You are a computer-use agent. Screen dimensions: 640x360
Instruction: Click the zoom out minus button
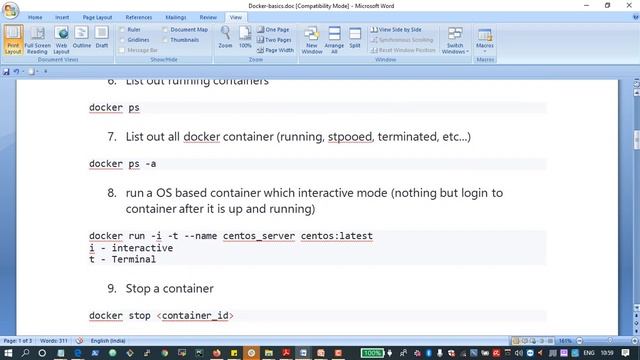click(x=579, y=340)
